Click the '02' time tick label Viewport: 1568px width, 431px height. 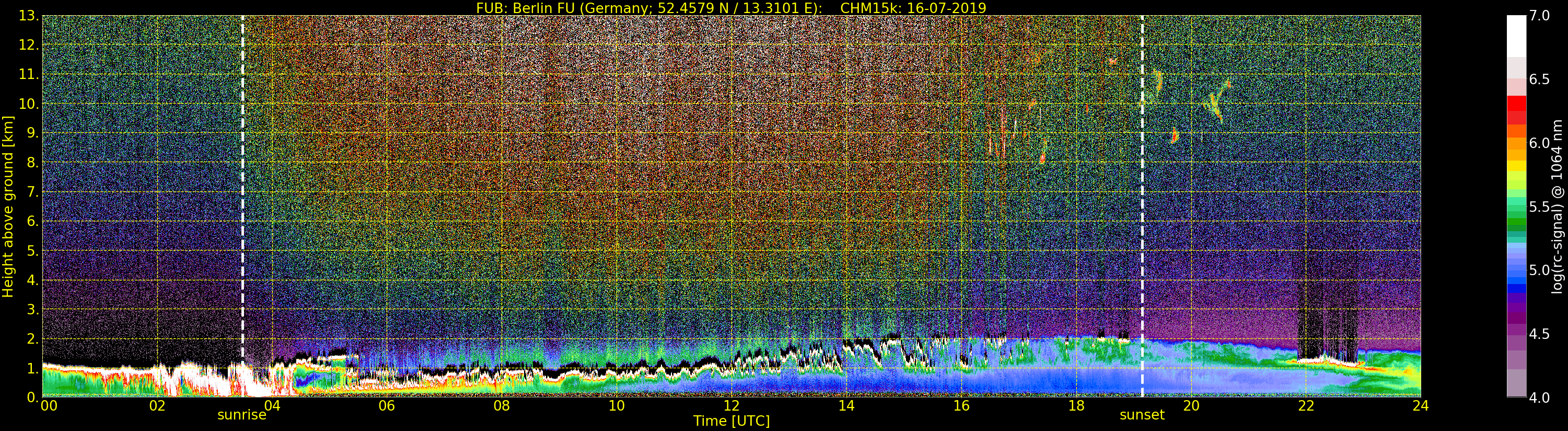157,406
